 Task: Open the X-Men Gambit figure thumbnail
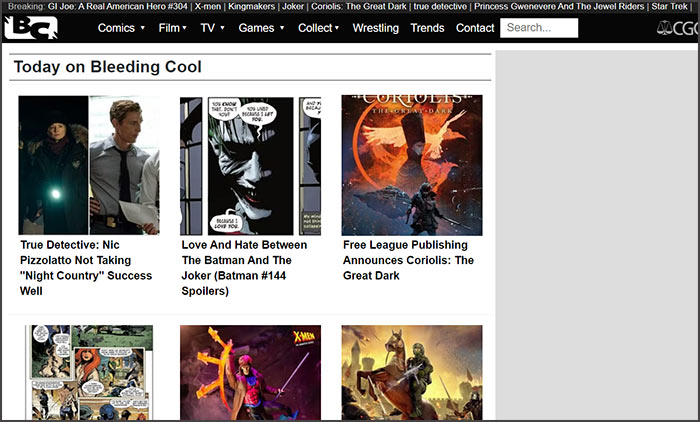pyautogui.click(x=250, y=372)
